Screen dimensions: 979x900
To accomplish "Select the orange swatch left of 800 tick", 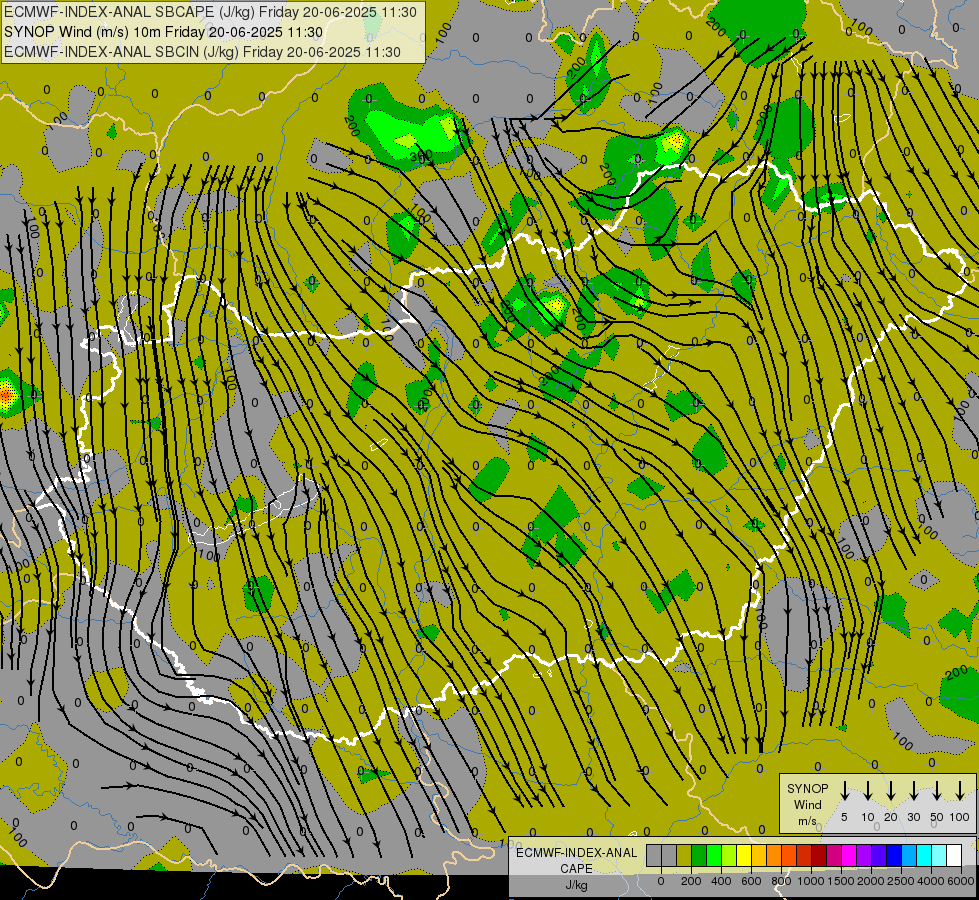I will [774, 856].
